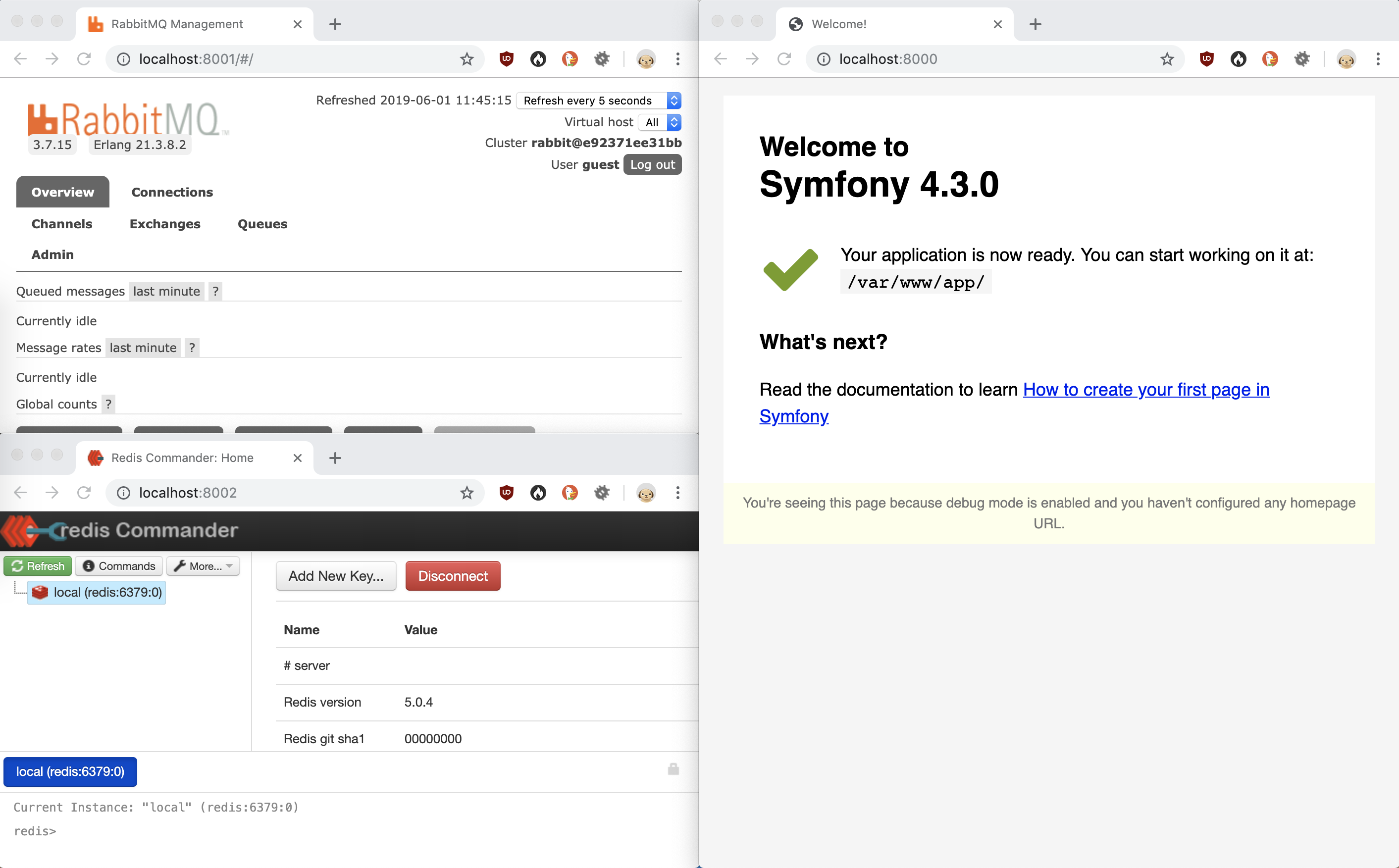This screenshot has height=868, width=1399.
Task: Reload the RabbitMQ Management page
Action: (84, 58)
